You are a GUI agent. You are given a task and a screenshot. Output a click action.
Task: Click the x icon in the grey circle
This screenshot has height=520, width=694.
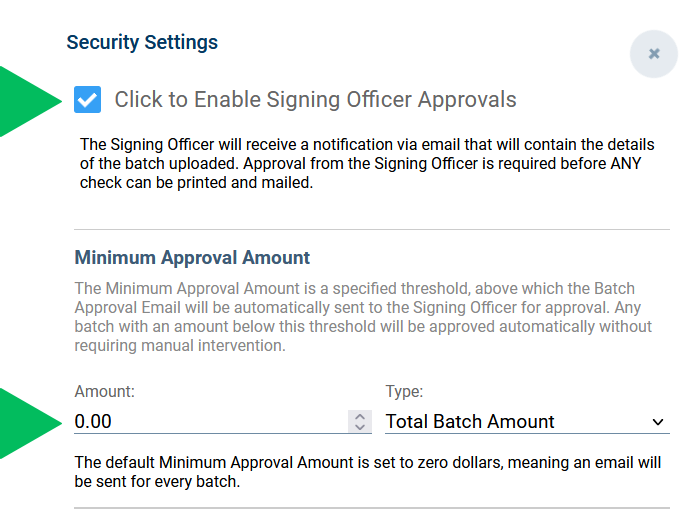(654, 54)
